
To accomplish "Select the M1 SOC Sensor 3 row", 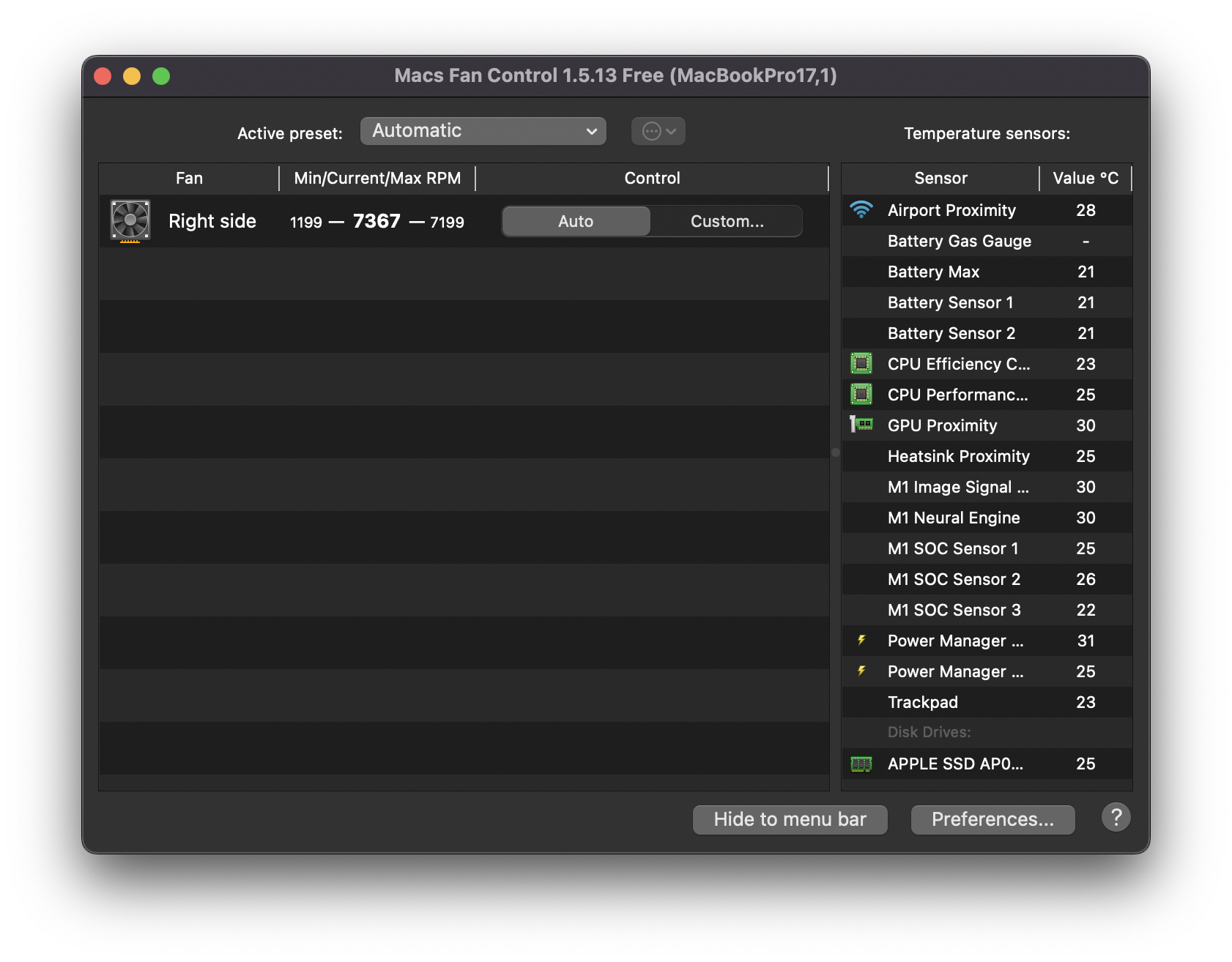I will 987,610.
